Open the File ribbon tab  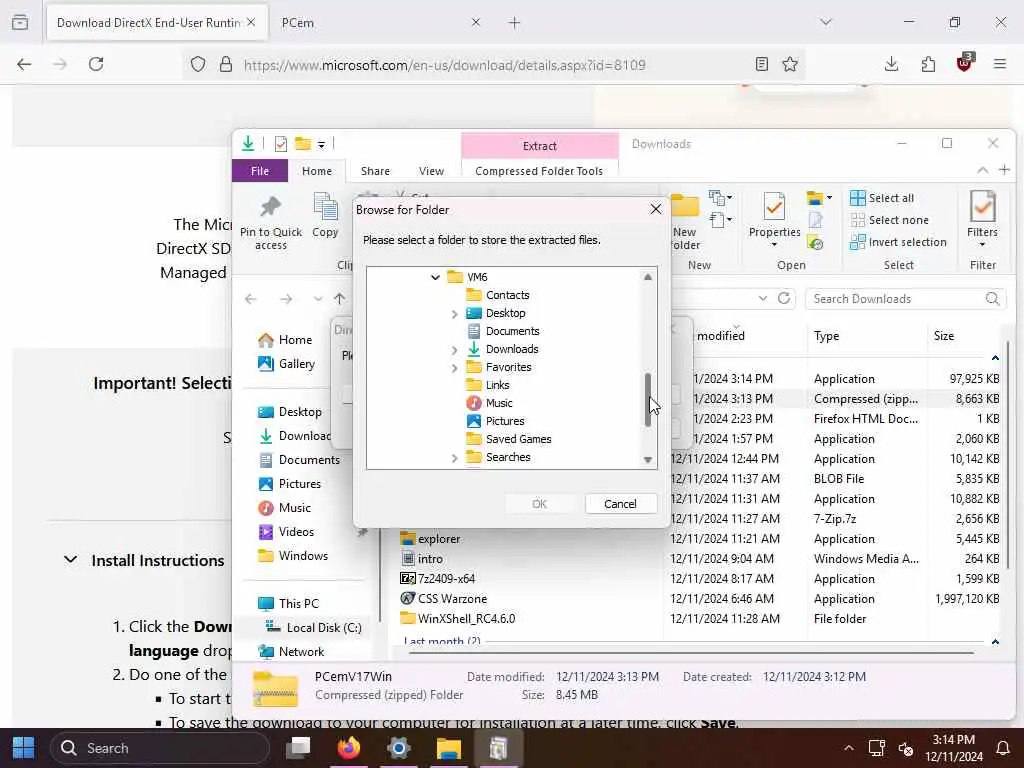260,170
